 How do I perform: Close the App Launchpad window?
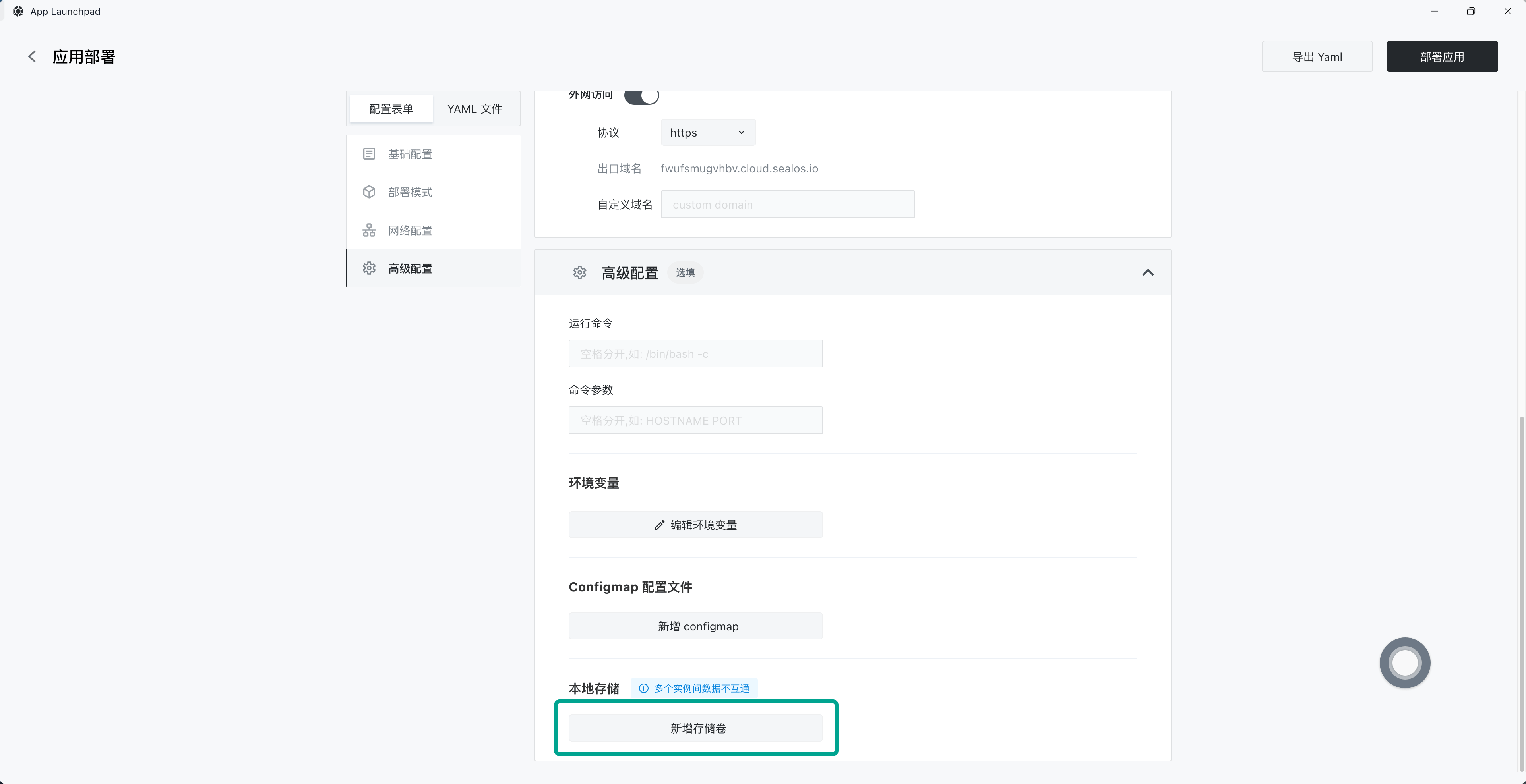click(x=1507, y=11)
